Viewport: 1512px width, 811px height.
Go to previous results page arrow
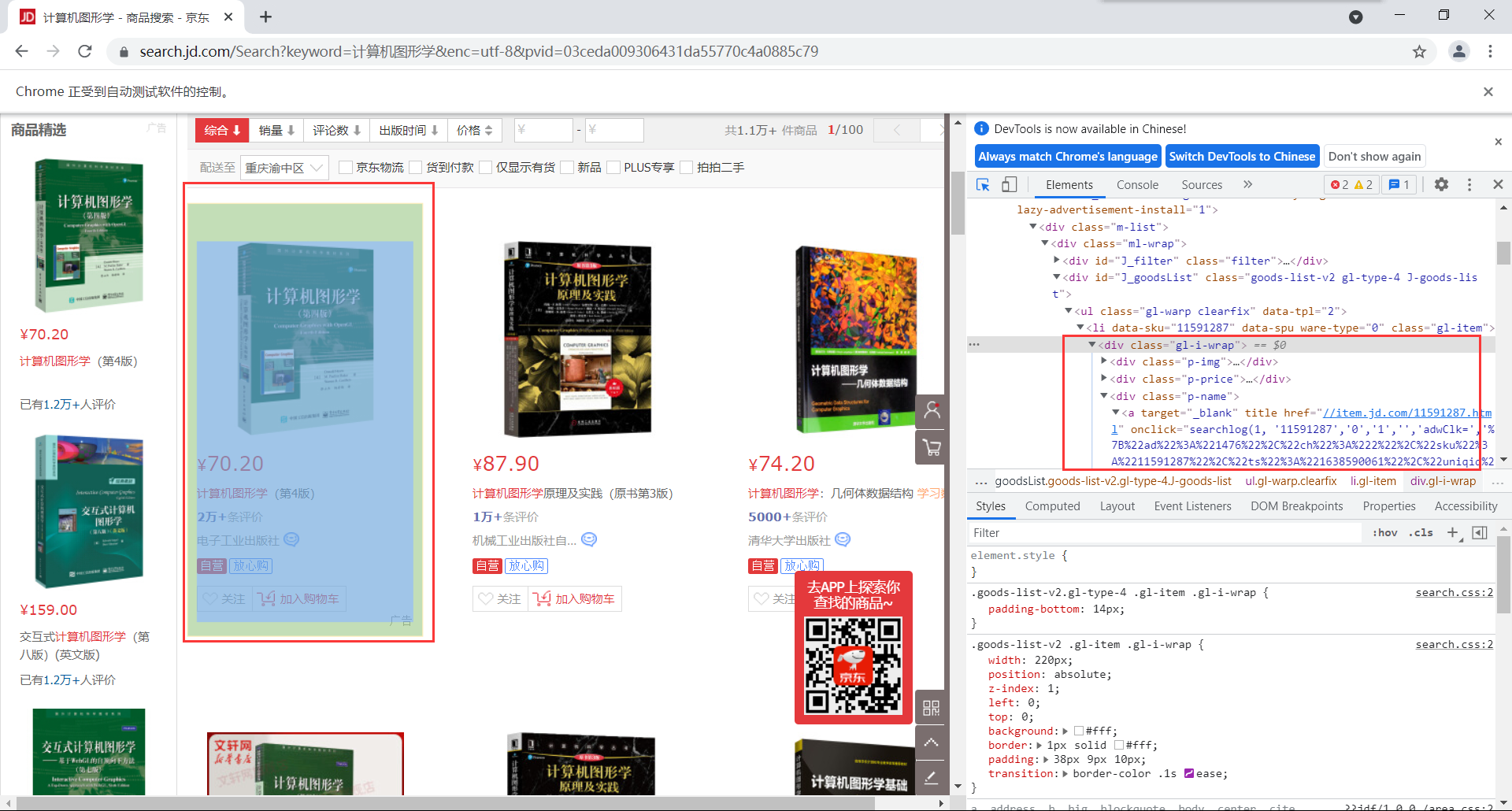(x=896, y=130)
